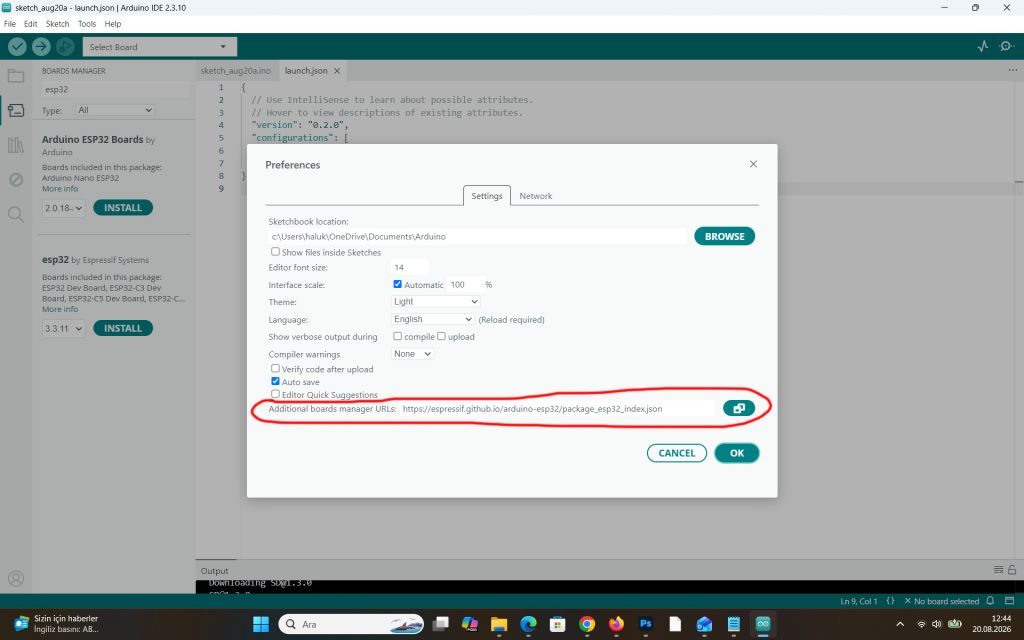This screenshot has width=1024, height=640.
Task: Open the Compiler warnings dropdown
Action: click(412, 354)
